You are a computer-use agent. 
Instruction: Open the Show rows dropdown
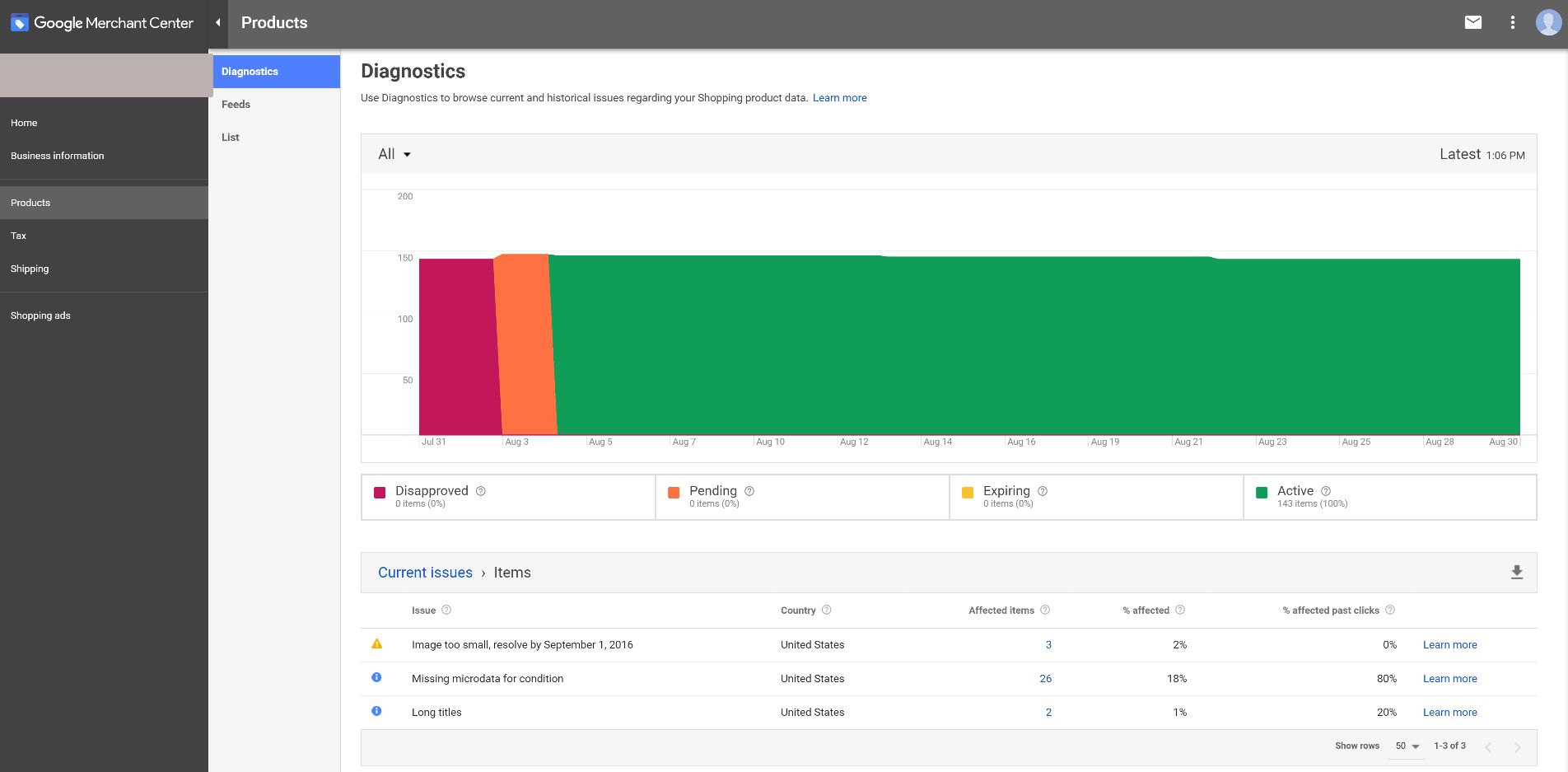point(1408,746)
